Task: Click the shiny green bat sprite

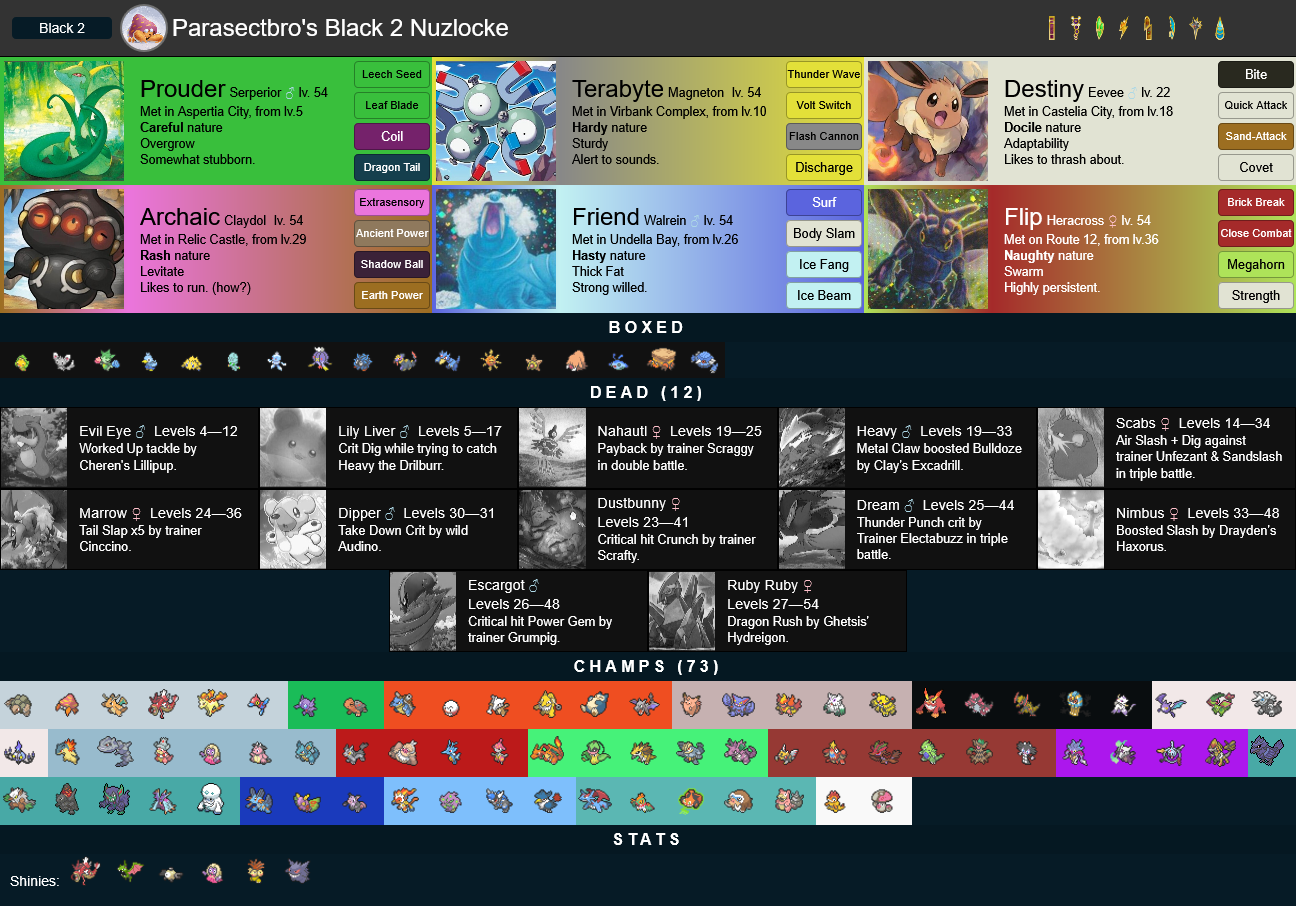Action: coord(130,872)
